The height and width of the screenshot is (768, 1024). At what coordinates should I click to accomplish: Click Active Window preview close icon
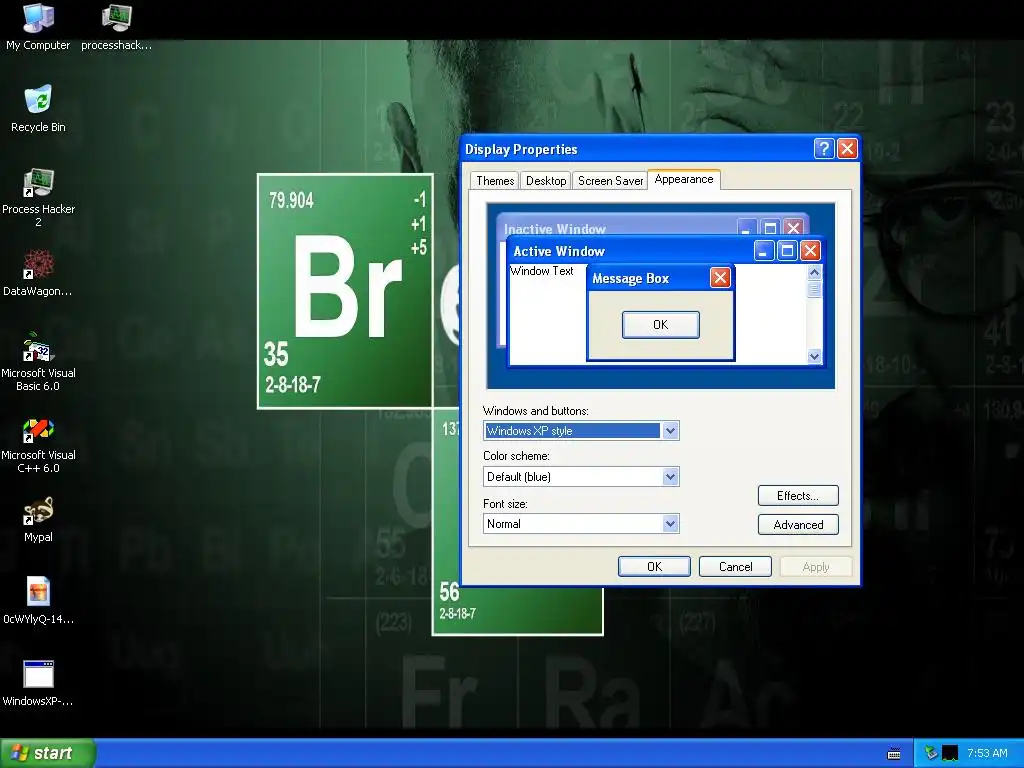pyautogui.click(x=810, y=251)
